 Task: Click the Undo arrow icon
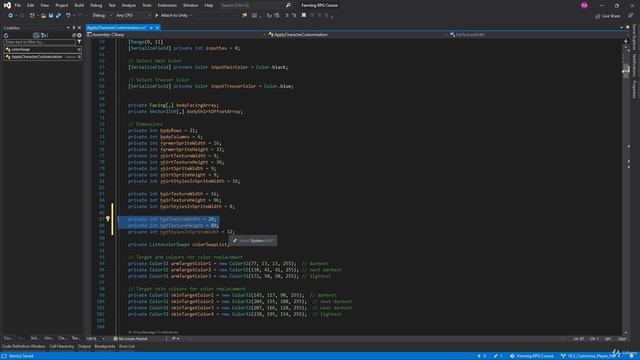(68, 16)
